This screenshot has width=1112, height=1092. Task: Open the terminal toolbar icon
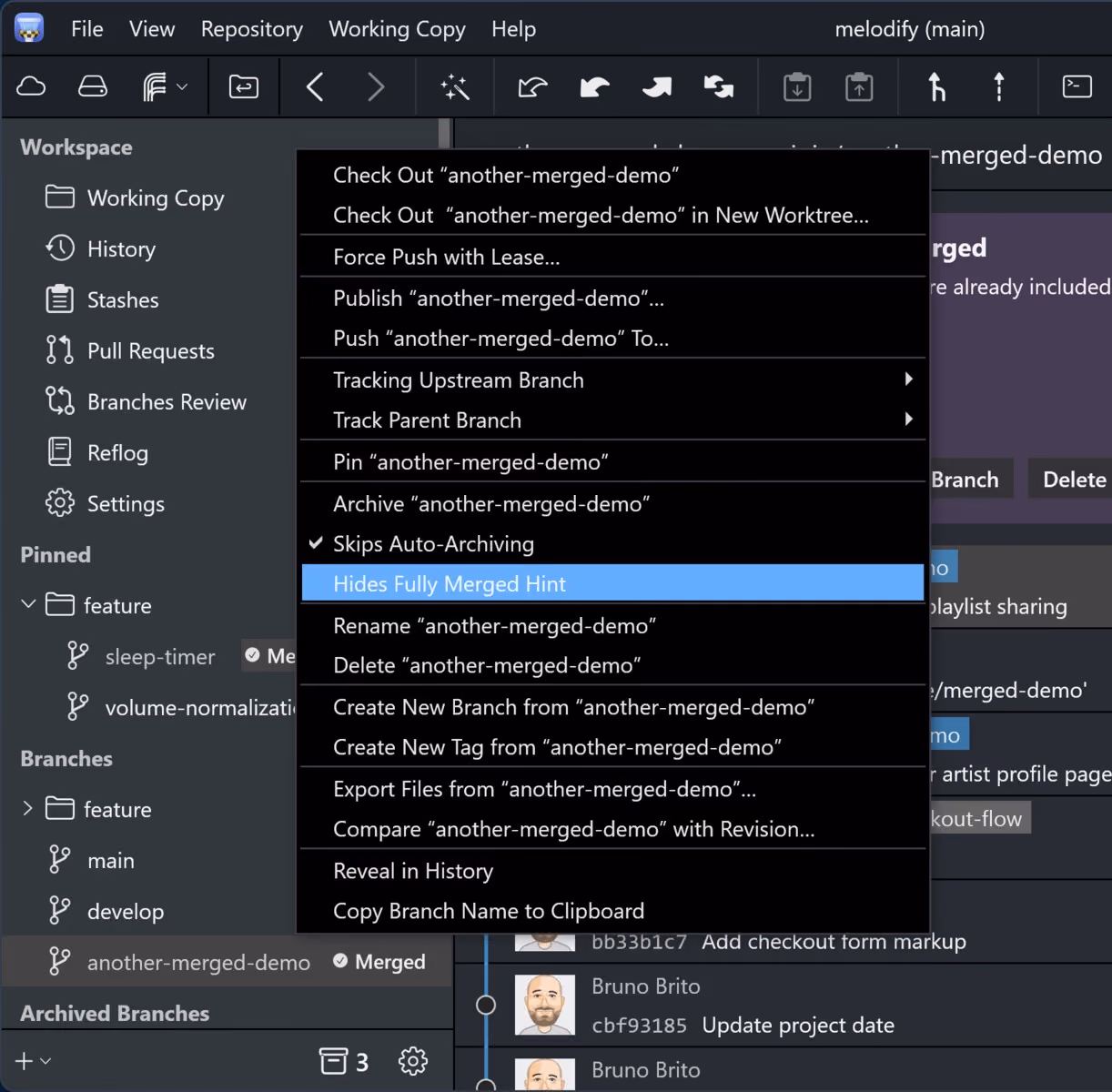pyautogui.click(x=1077, y=86)
